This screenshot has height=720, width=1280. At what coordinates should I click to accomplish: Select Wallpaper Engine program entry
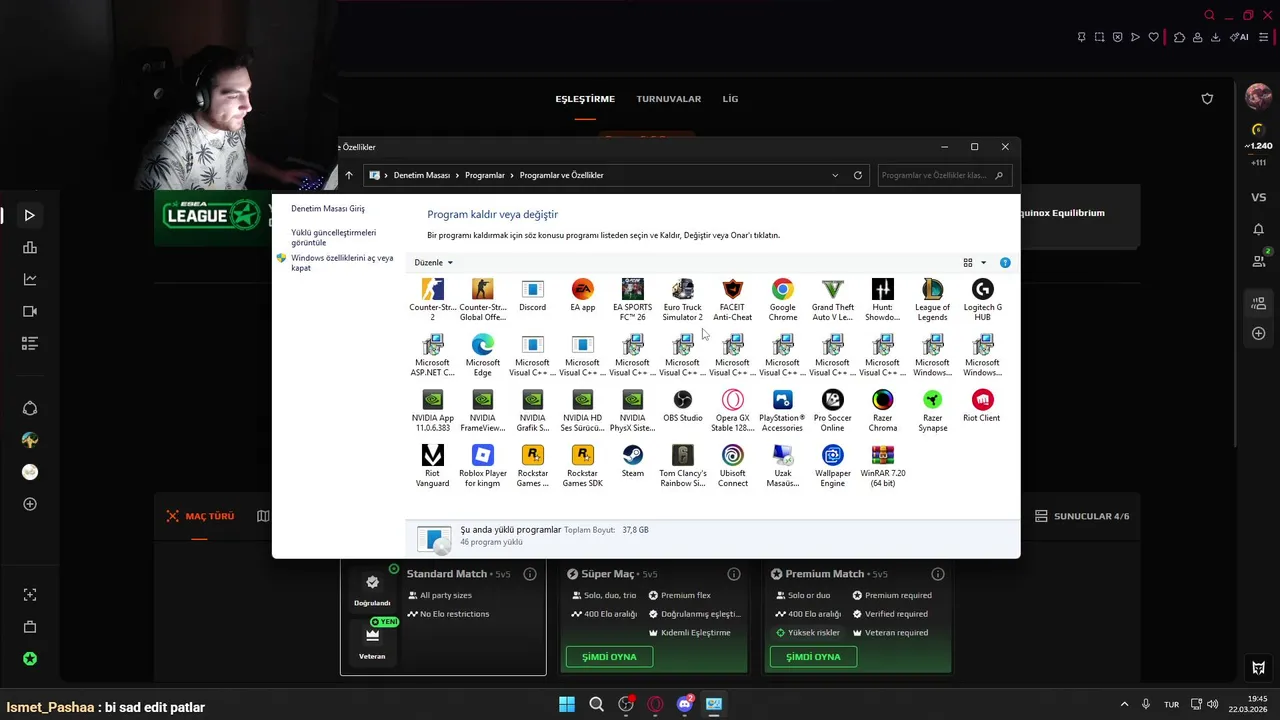point(832,466)
